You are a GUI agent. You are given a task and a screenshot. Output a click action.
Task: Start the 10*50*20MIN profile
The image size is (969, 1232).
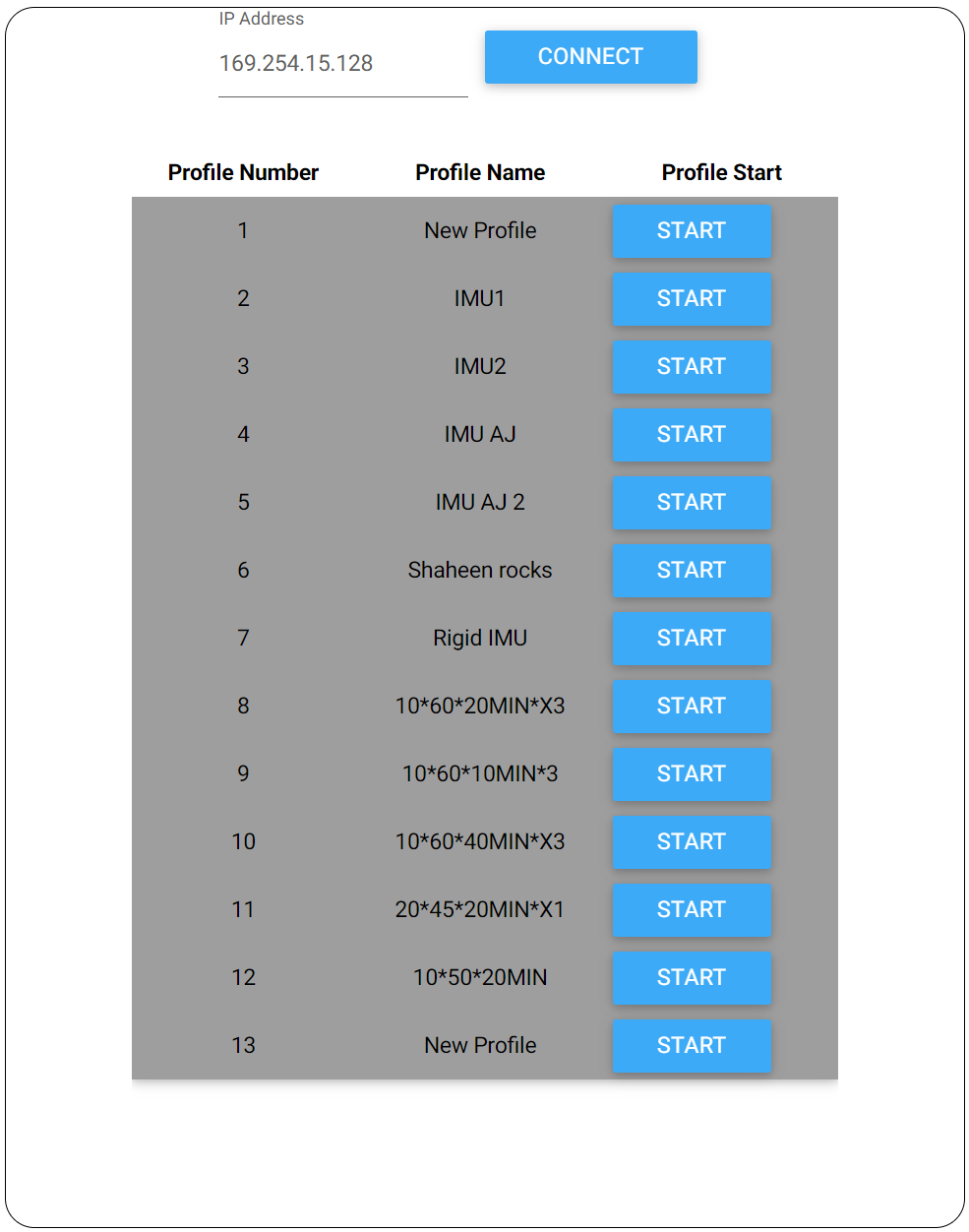click(x=691, y=978)
